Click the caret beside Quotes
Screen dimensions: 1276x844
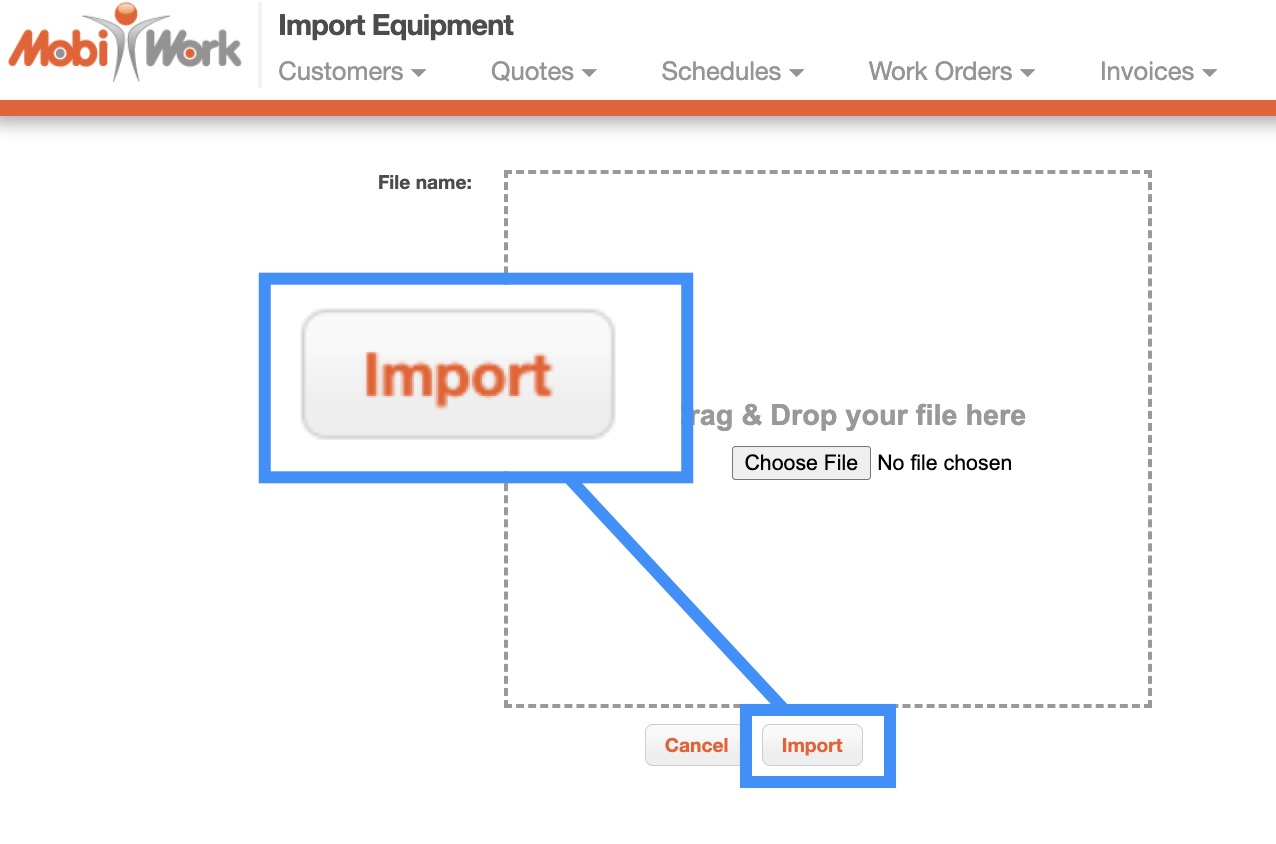coord(590,73)
